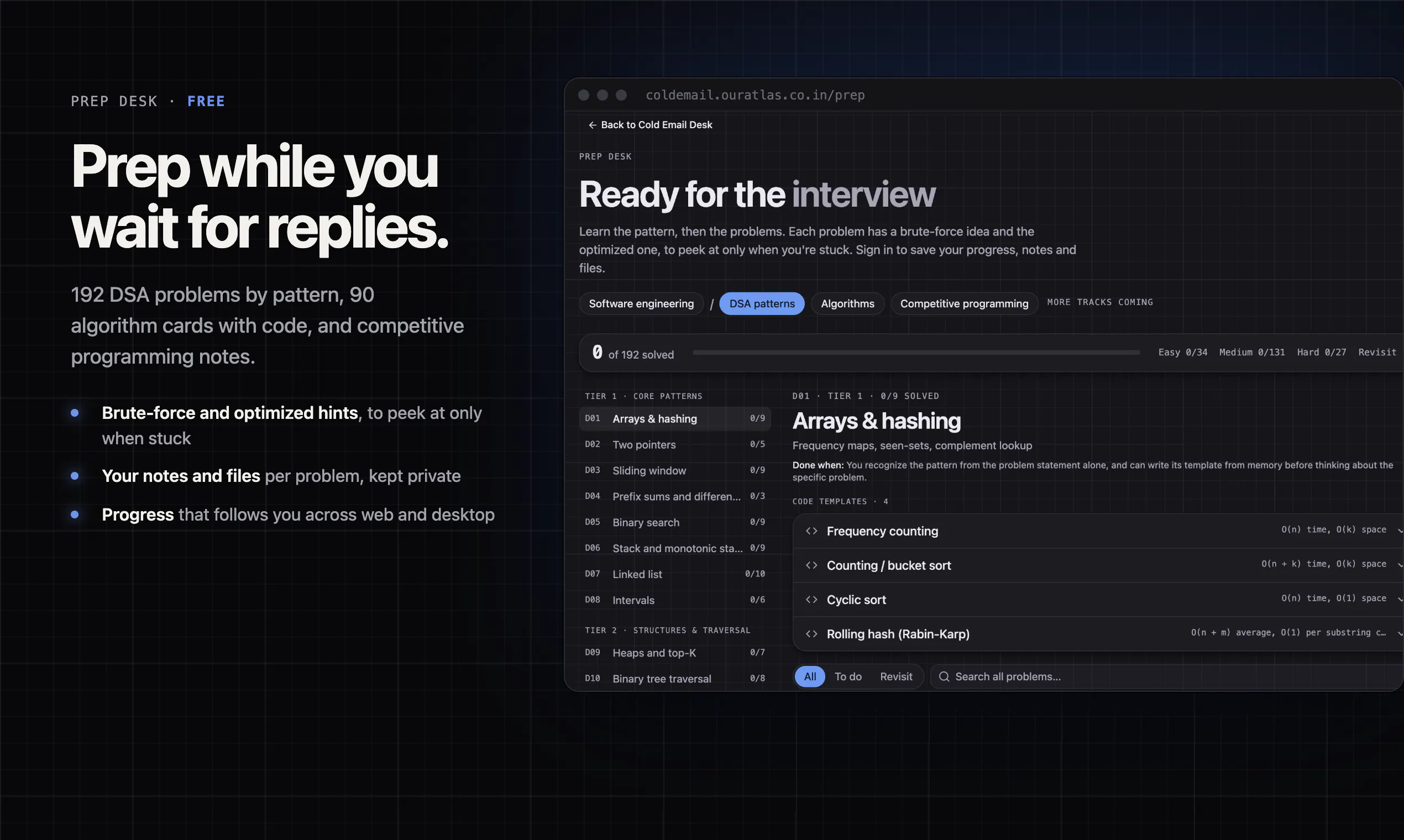Expand the Cyclic sort template chevron
The image size is (1404, 840).
pos(1400,599)
